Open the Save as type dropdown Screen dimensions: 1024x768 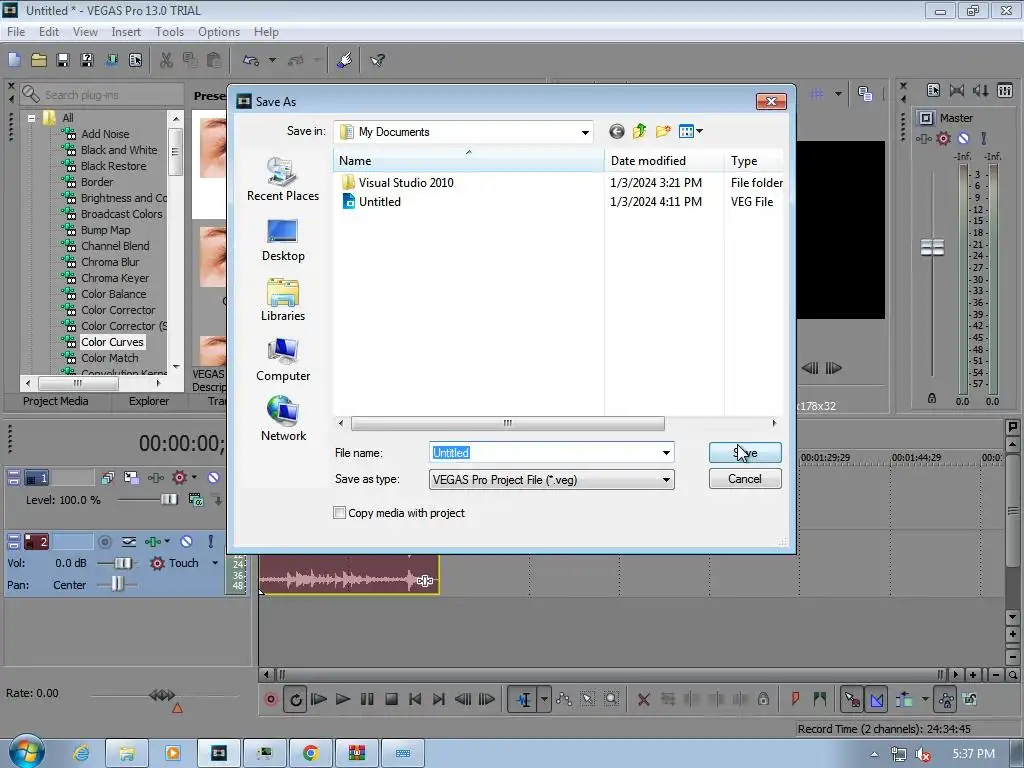pos(666,480)
